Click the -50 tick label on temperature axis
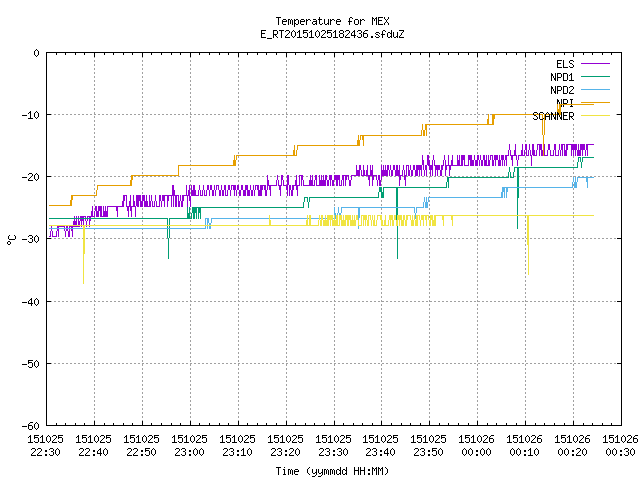 click(x=31, y=364)
